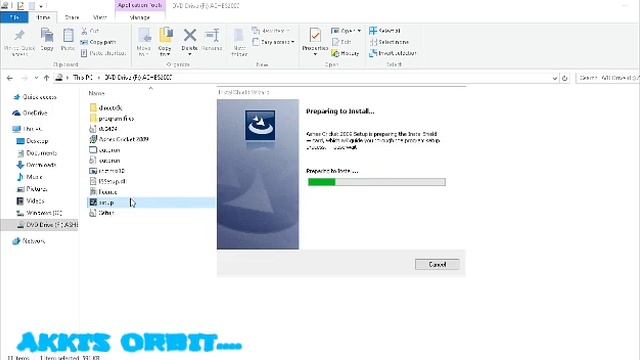Select Quick access in navigation pane
The width and height of the screenshot is (640, 360).
coord(35,97)
